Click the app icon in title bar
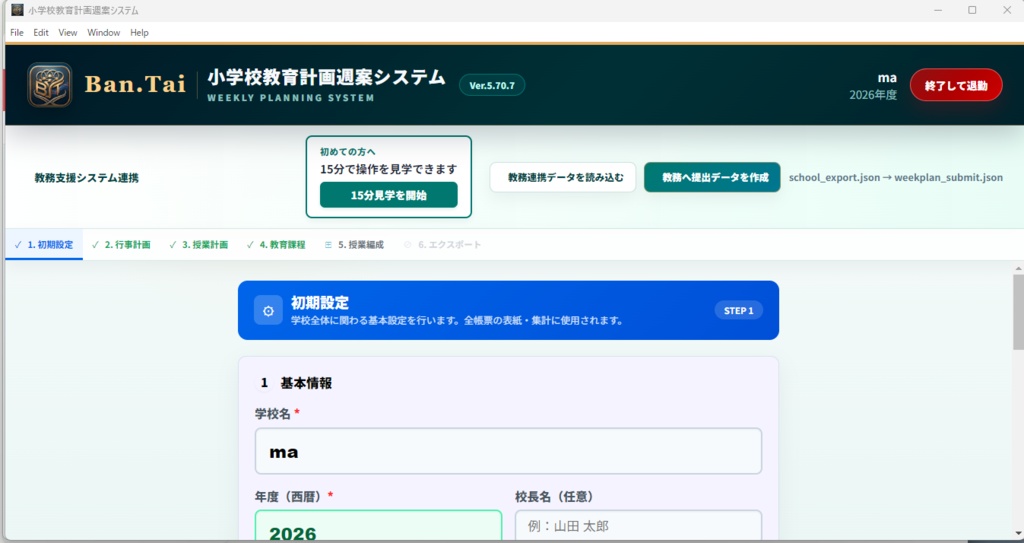The height and width of the screenshot is (543, 1024). click(17, 10)
